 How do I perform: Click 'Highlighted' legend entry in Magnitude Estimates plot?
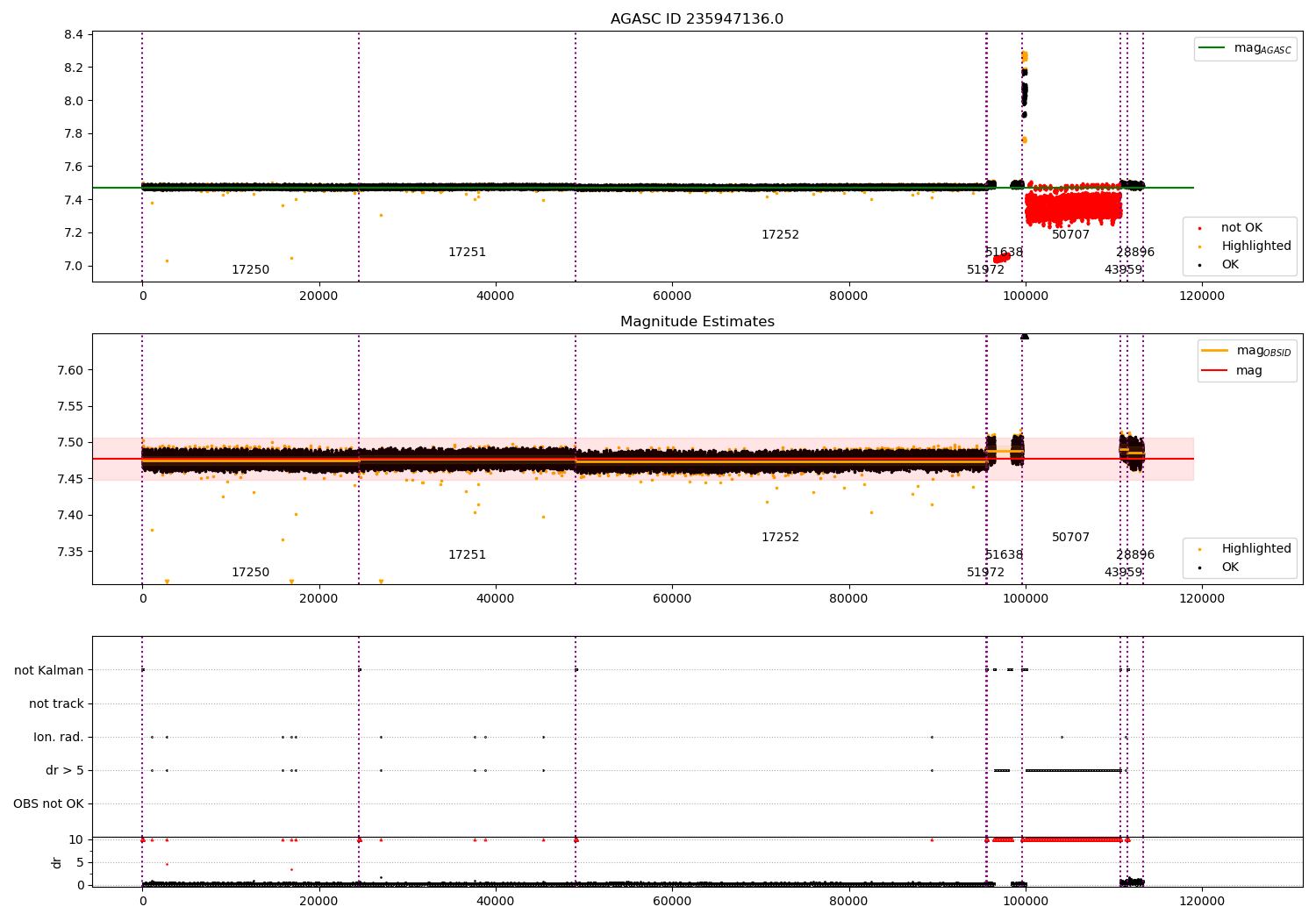1256,549
